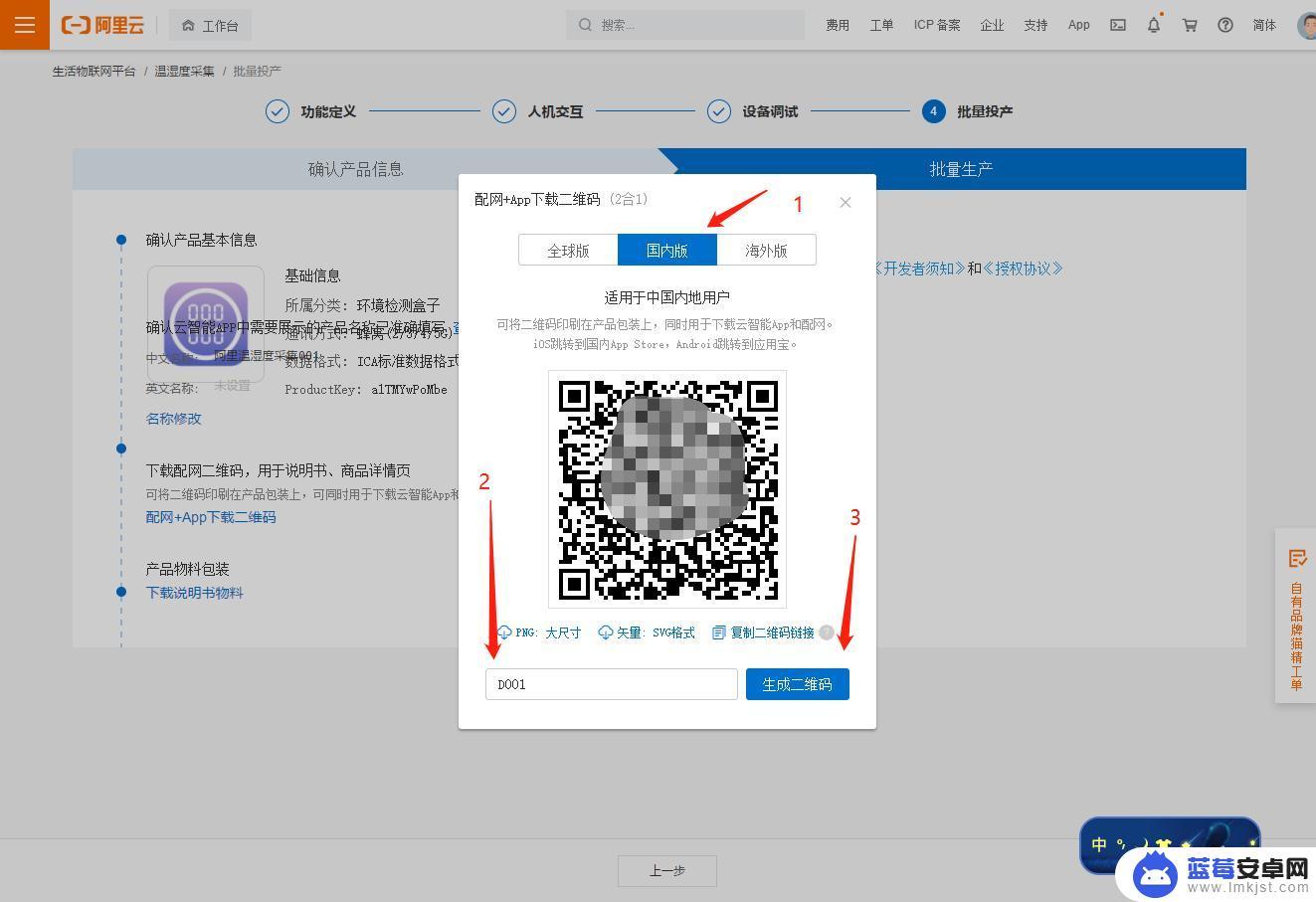Click the help icon beside 复制二维码链接
The width and height of the screenshot is (1316, 902).
827,632
